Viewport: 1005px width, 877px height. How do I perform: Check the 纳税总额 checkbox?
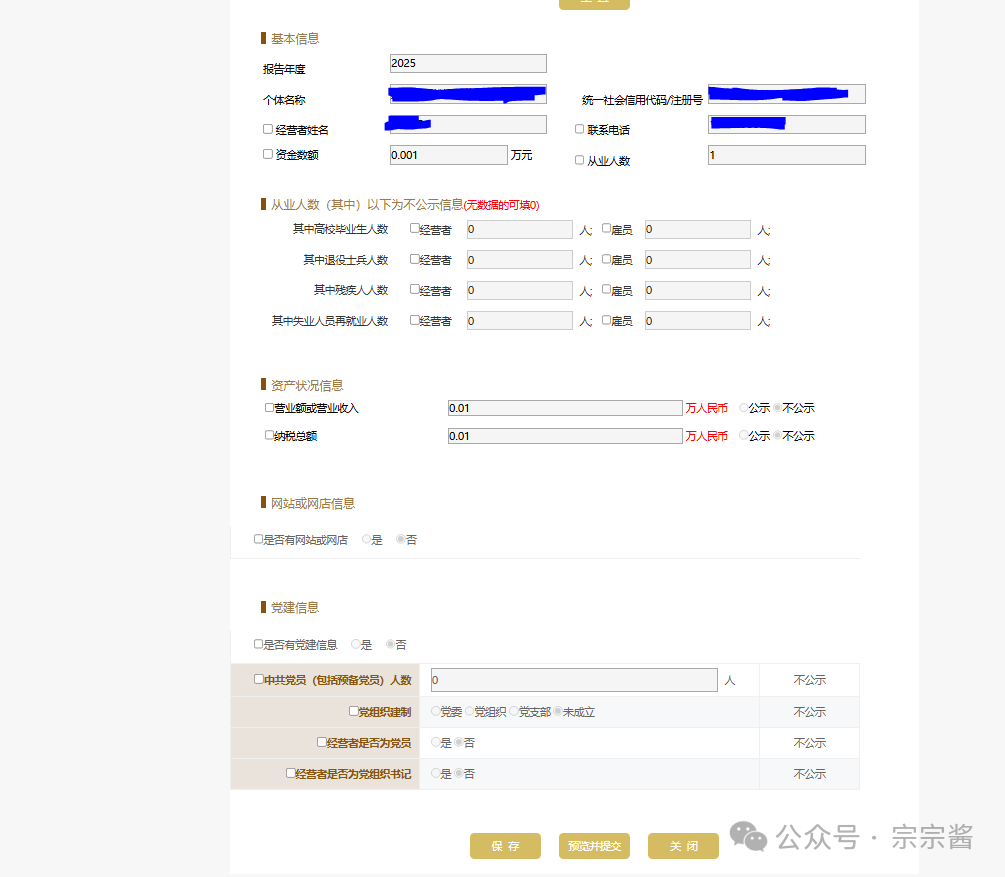pyautogui.click(x=269, y=435)
